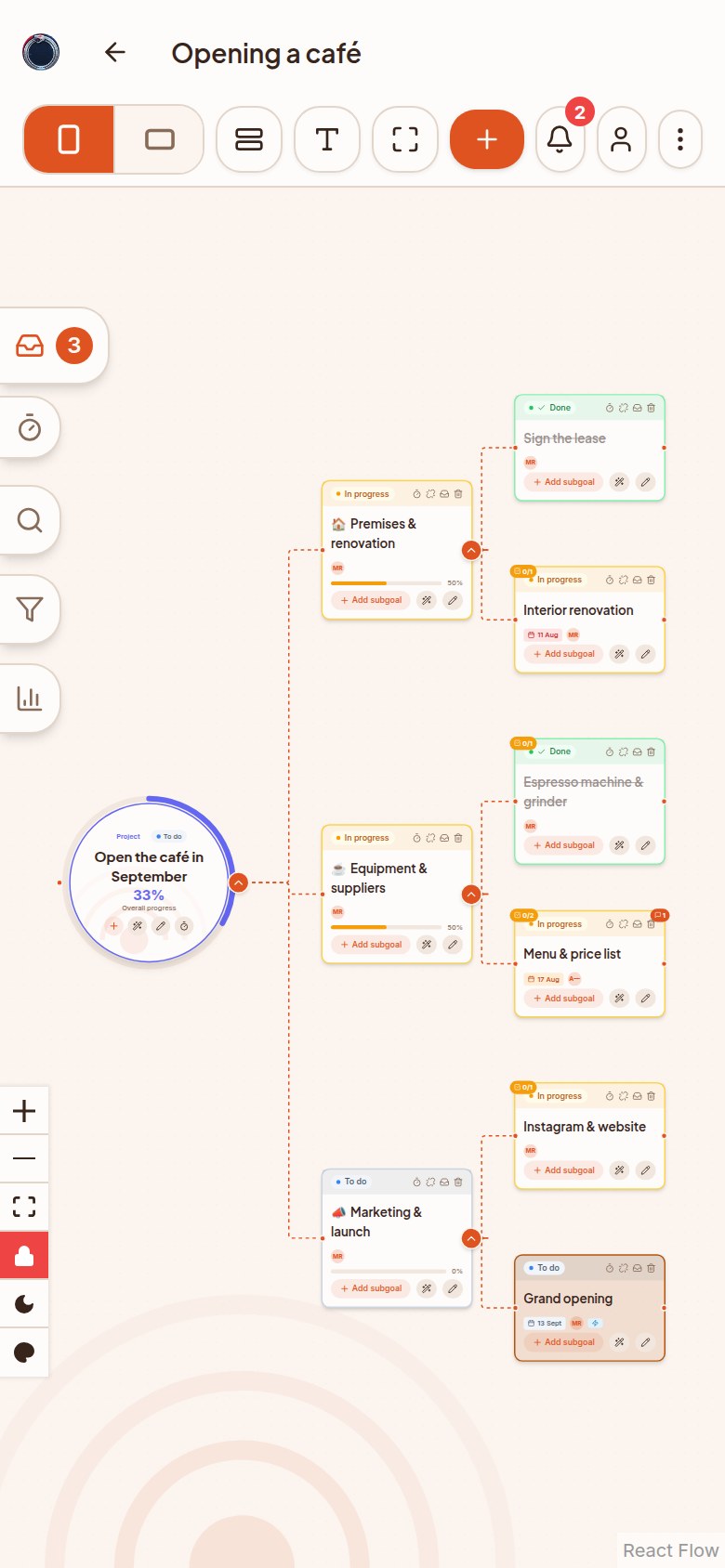The width and height of the screenshot is (725, 1568).
Task: Open the filter side panel
Action: tap(30, 608)
